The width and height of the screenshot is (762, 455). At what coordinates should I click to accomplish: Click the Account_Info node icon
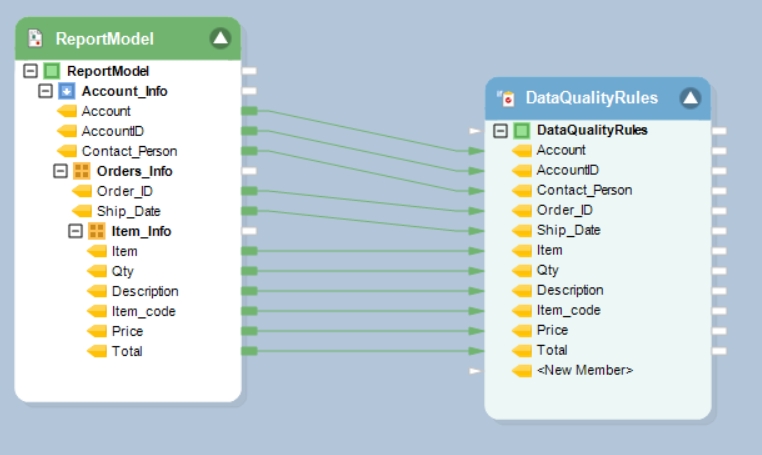pyautogui.click(x=67, y=91)
